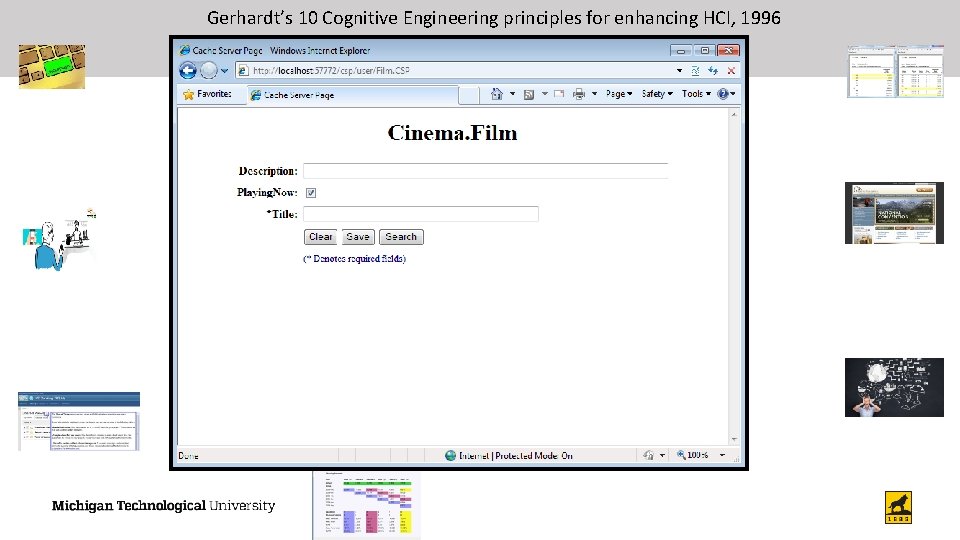Print the page with the printer icon

click(579, 94)
